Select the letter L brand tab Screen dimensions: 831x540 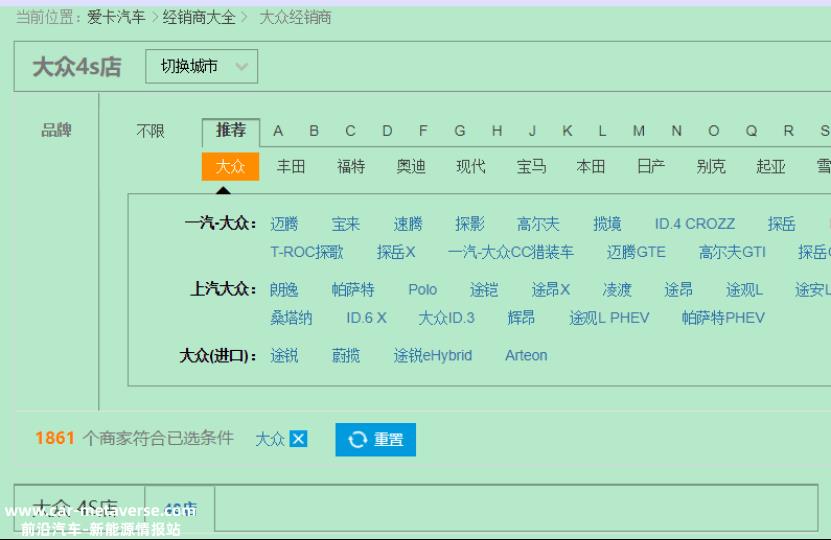(x=602, y=131)
